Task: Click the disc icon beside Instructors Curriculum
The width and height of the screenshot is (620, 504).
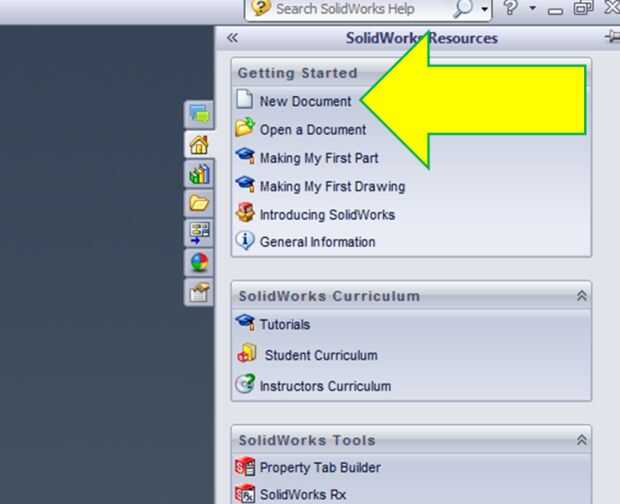Action: tap(245, 383)
